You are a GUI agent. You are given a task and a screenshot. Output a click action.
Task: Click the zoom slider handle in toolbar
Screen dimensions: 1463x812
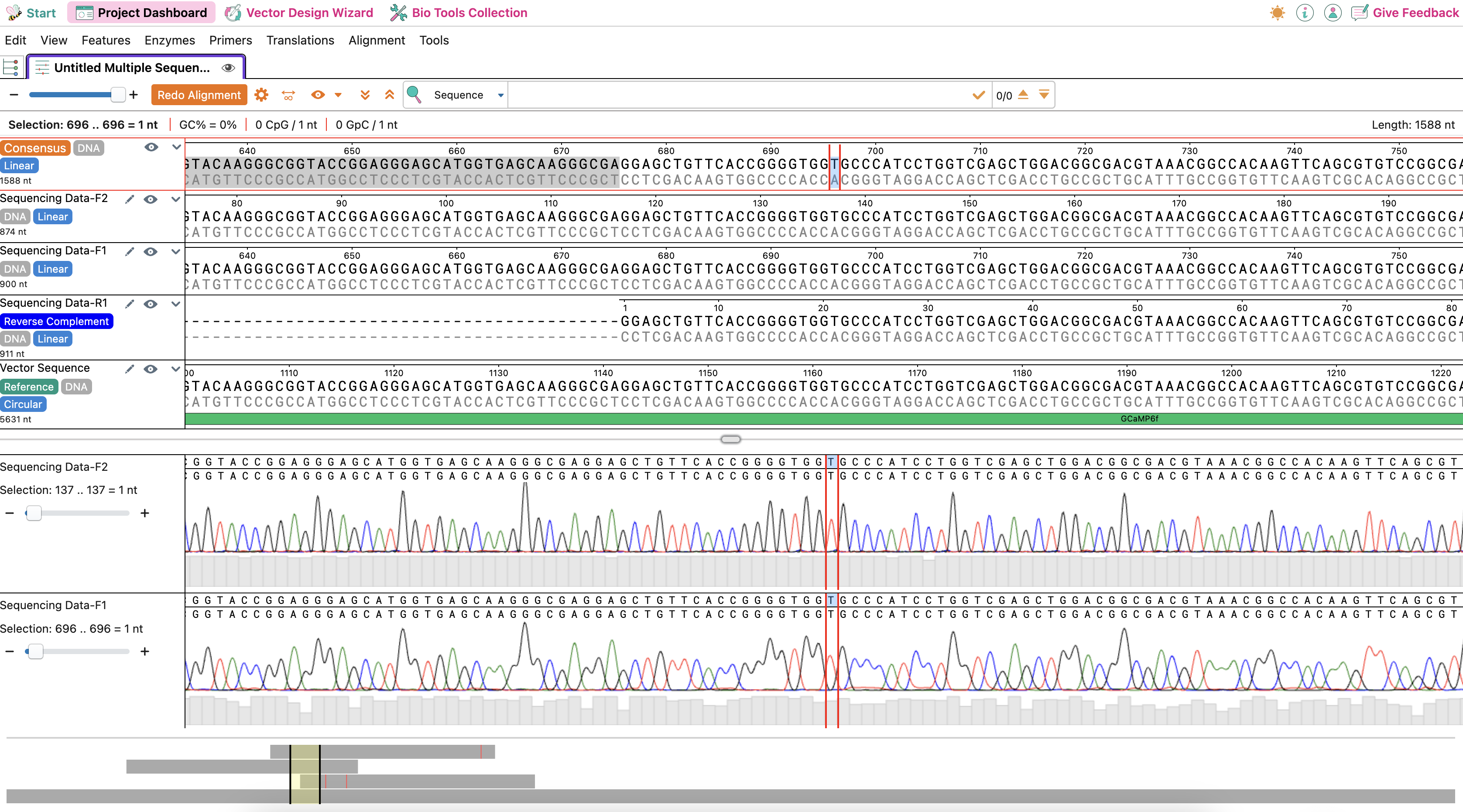(117, 95)
